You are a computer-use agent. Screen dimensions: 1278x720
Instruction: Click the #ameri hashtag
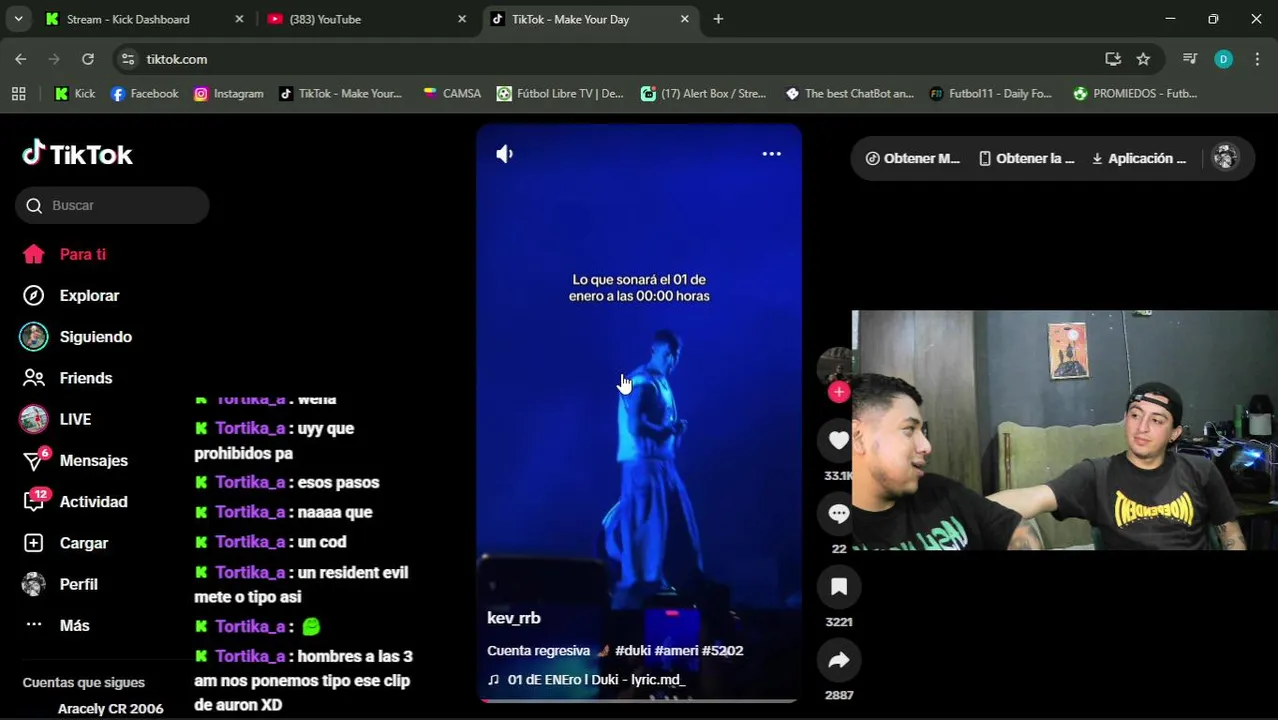677,650
